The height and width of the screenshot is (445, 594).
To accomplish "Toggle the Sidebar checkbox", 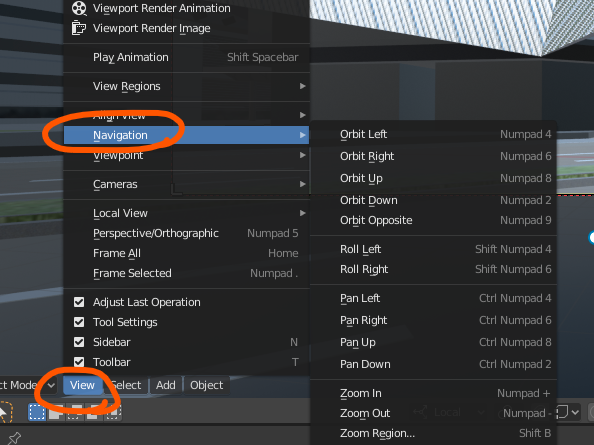I will (79, 342).
